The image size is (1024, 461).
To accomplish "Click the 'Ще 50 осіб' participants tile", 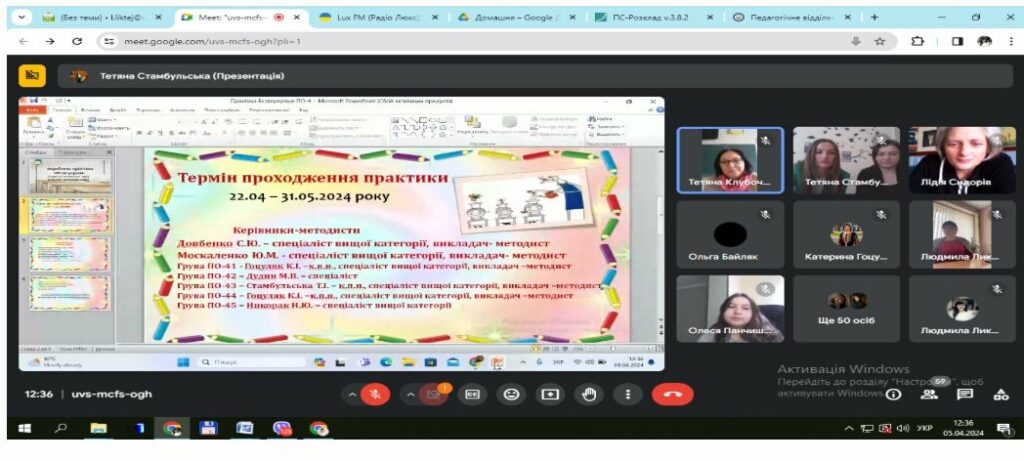I will pyautogui.click(x=846, y=310).
